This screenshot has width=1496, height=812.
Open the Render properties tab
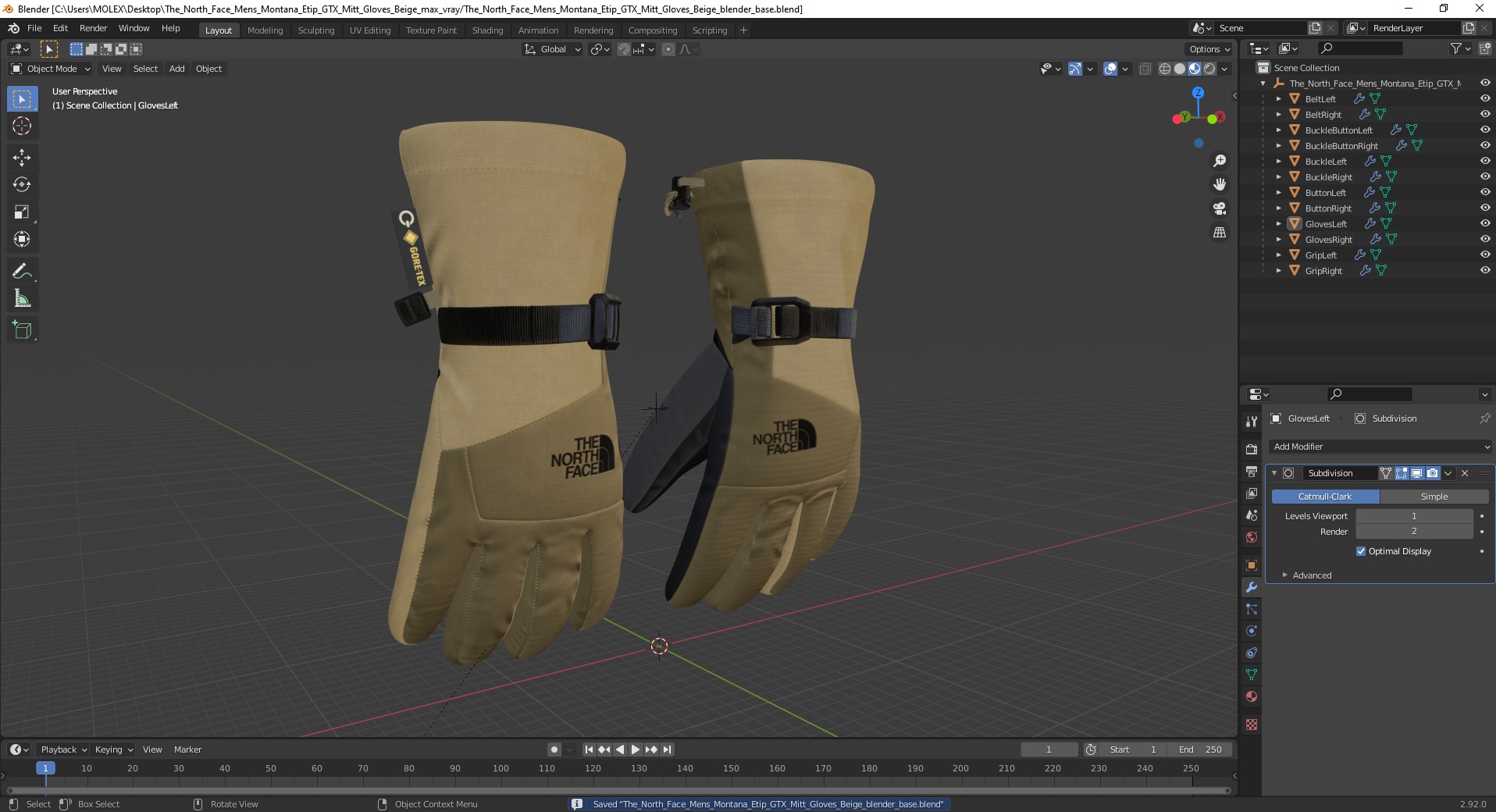(x=1252, y=449)
